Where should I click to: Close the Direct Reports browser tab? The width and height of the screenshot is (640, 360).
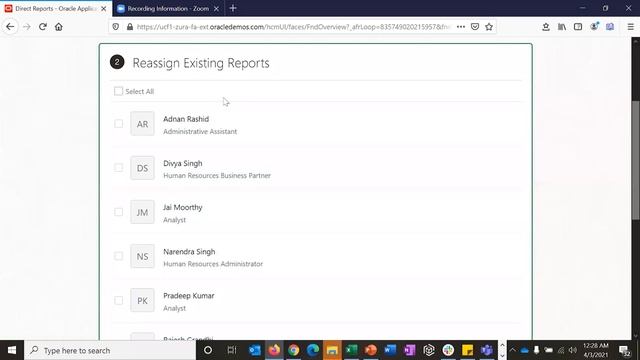click(104, 9)
